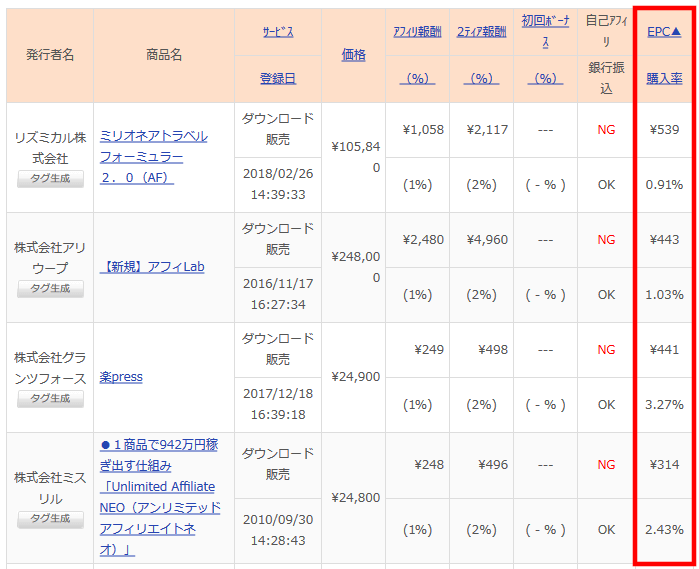
Task: Click (%) link under 2ティア報酬
Action: (x=481, y=78)
